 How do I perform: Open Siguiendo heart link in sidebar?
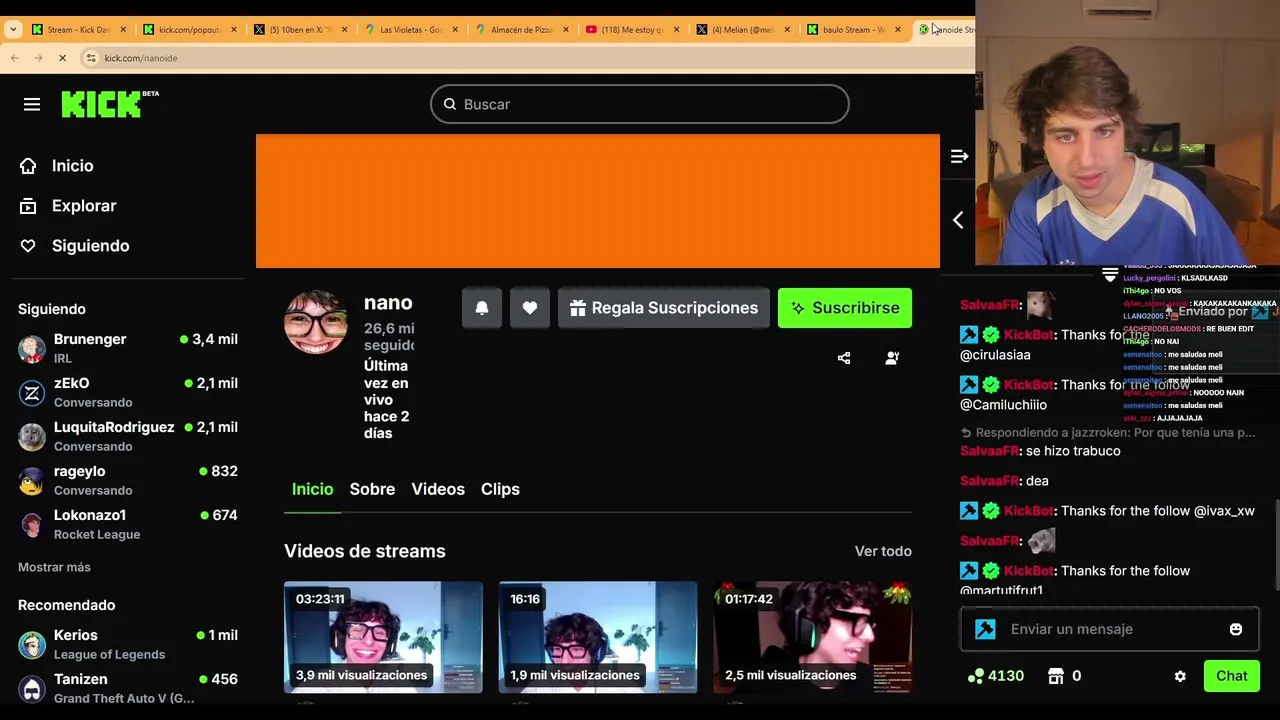[75, 246]
